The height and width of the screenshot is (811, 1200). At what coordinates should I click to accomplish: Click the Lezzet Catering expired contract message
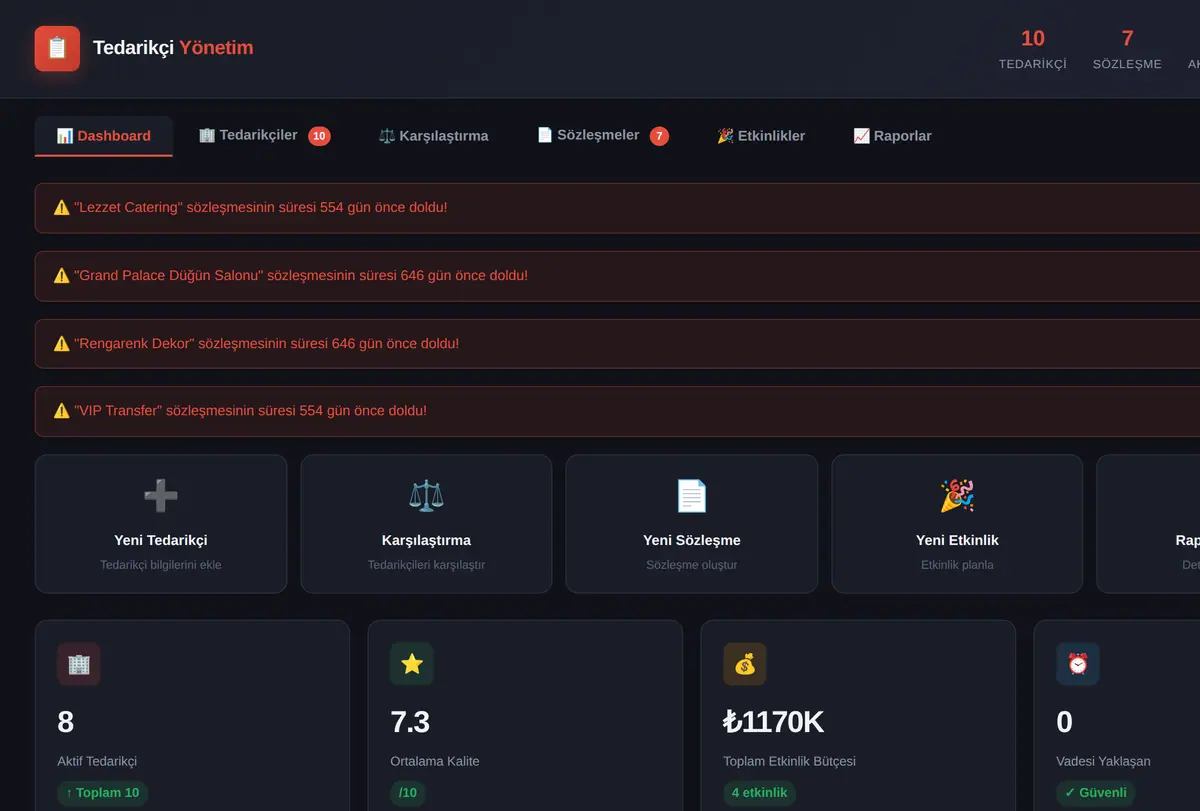[261, 208]
